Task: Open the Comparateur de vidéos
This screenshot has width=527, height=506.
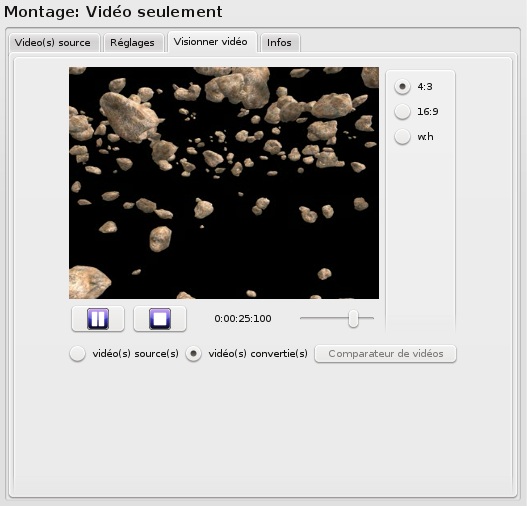Action: (x=385, y=354)
